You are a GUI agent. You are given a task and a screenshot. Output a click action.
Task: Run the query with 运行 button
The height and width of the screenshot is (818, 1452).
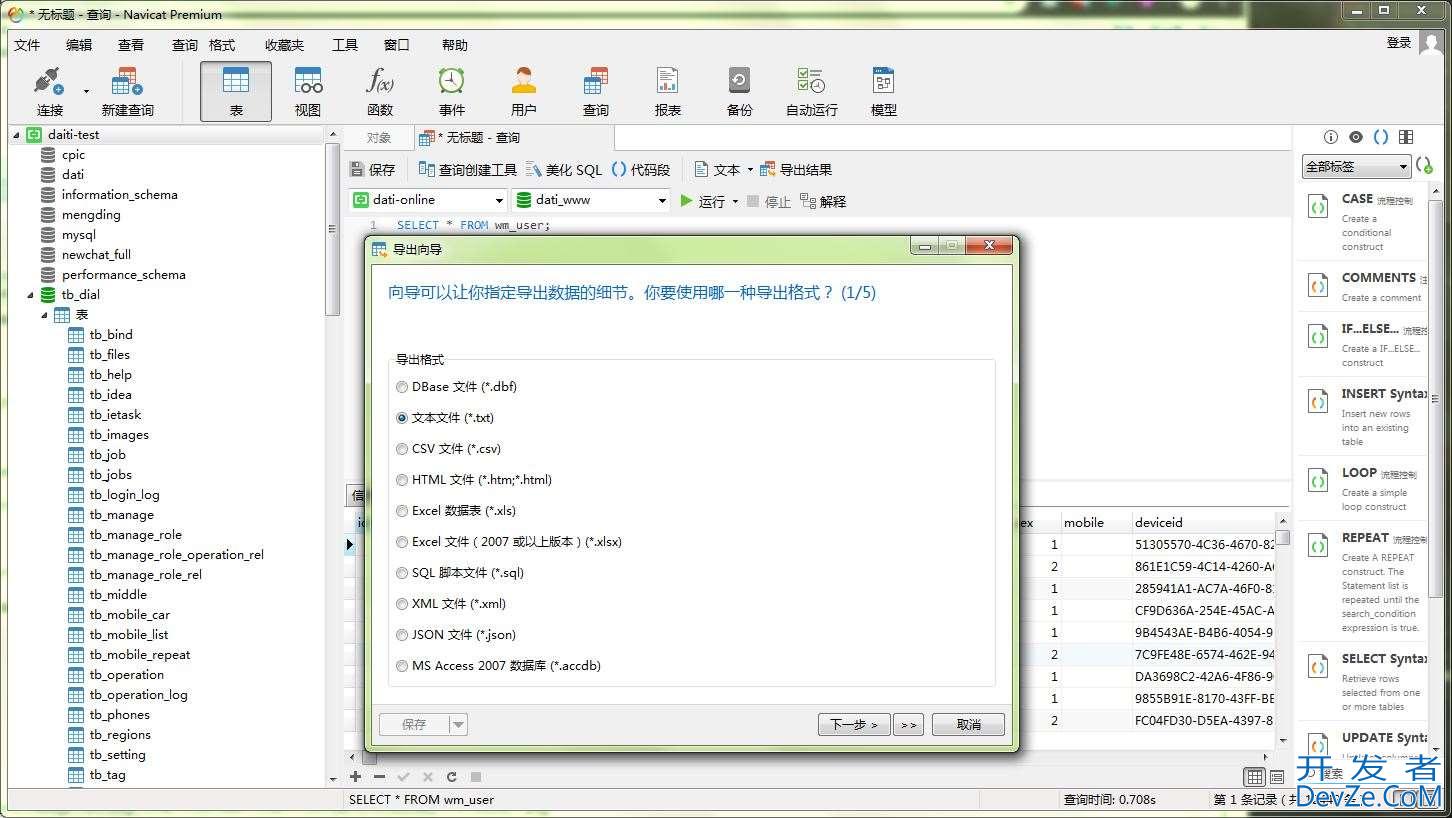point(702,201)
